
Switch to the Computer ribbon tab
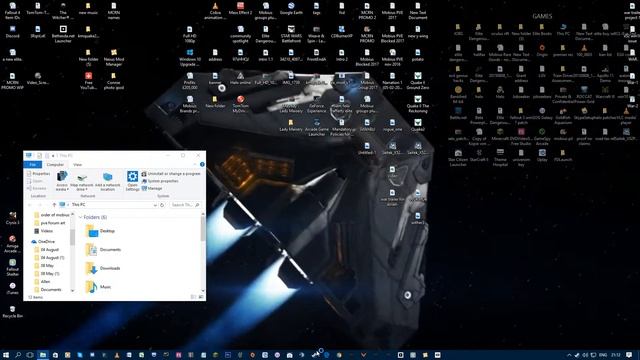(x=55, y=164)
